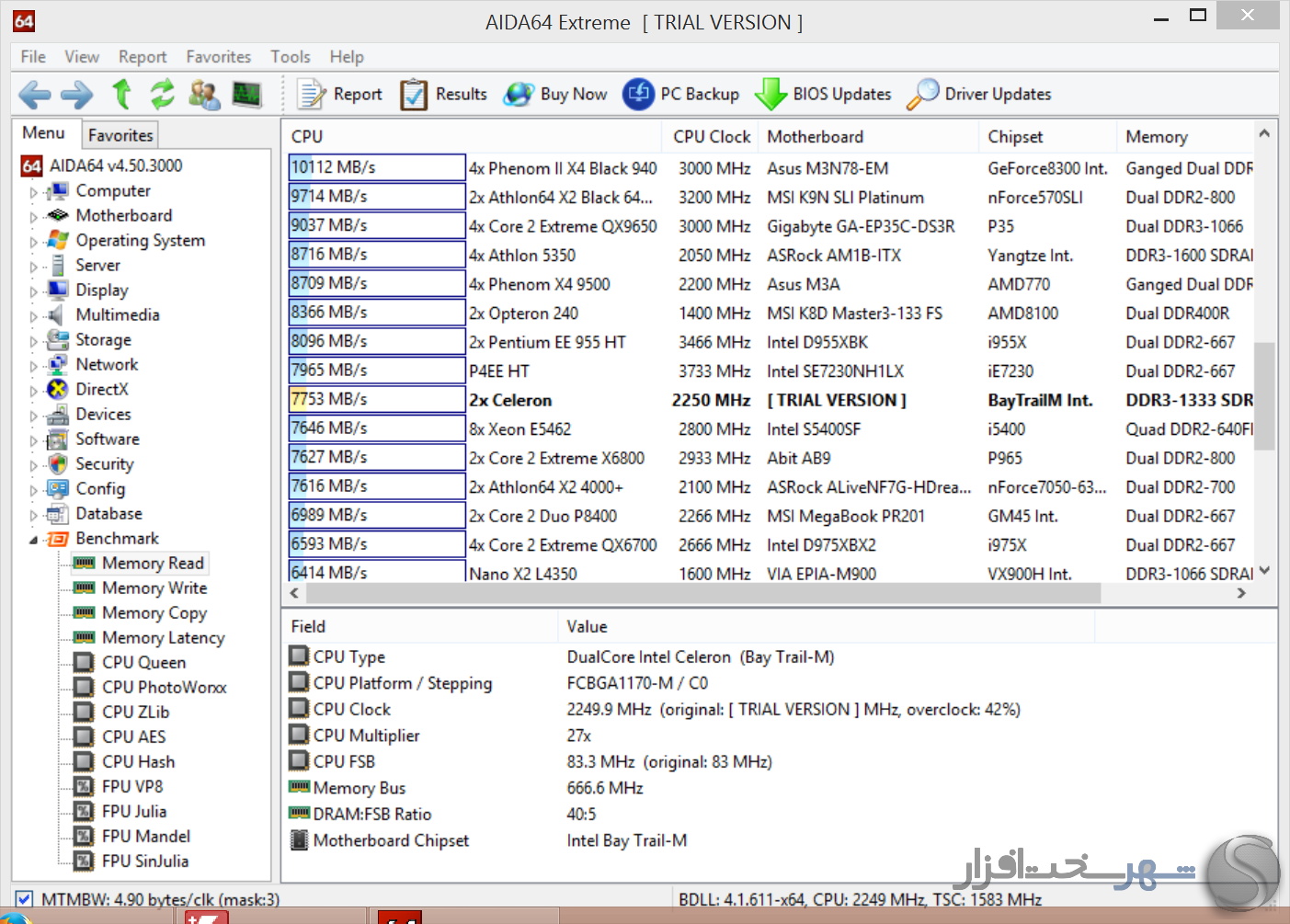Select the FPU SinJulia benchmark
This screenshot has width=1290, height=924.
(x=145, y=861)
